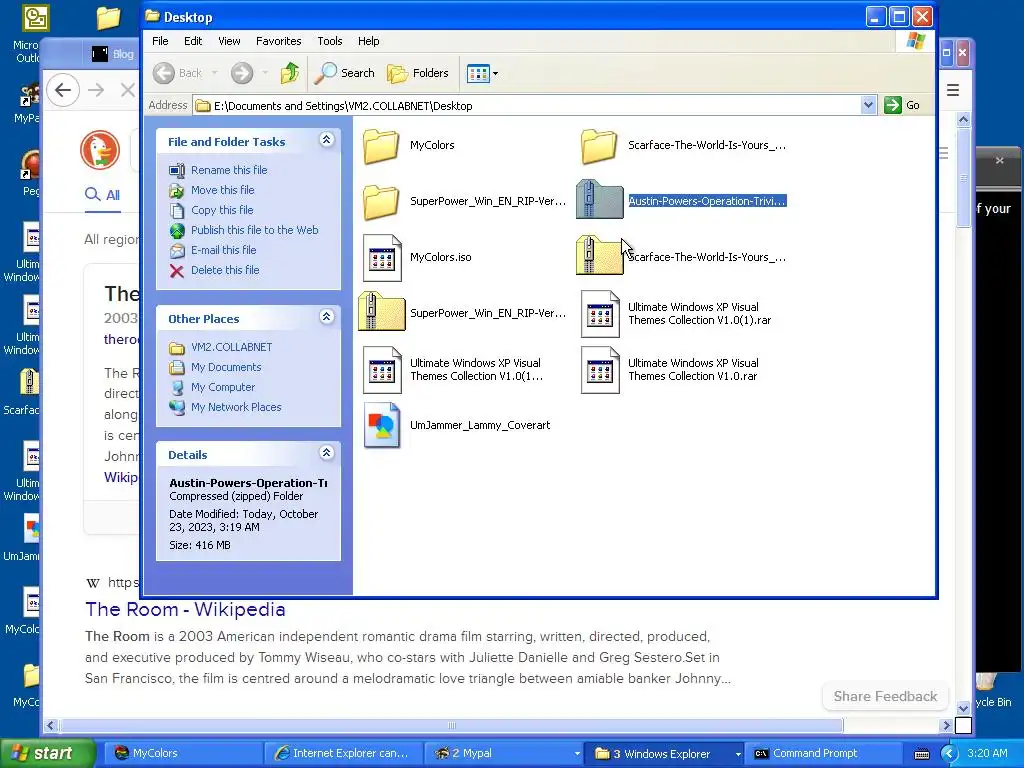This screenshot has height=768, width=1024.
Task: Go up one folder level
Action: coord(290,73)
